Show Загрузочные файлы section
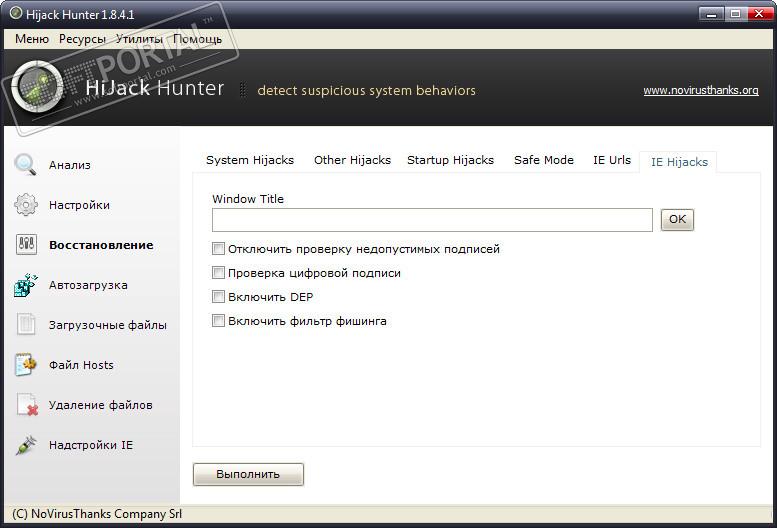 tap(108, 325)
